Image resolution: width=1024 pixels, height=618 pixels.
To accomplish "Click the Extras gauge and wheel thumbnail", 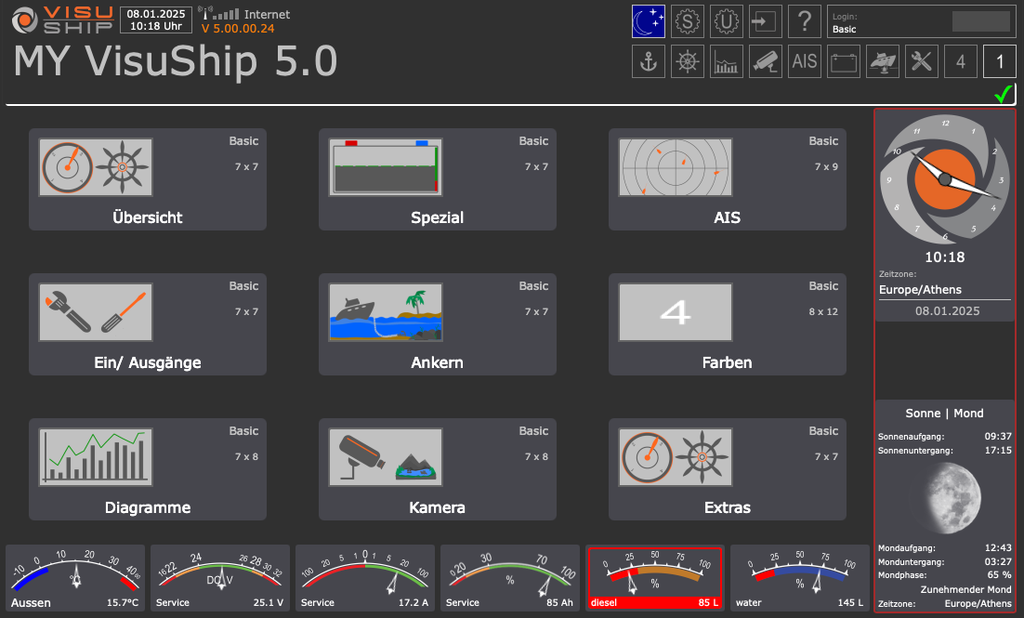I will 676,457.
